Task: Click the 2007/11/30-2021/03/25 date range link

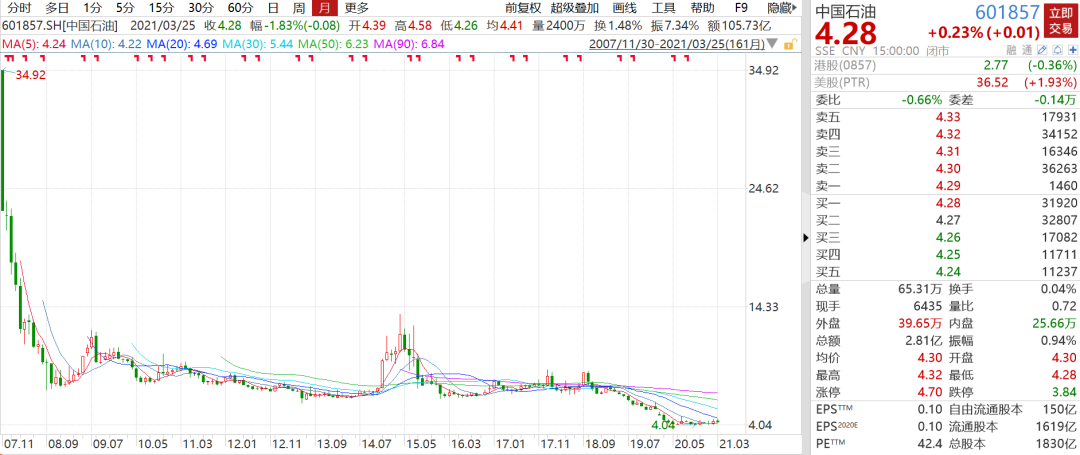Action: [677, 43]
